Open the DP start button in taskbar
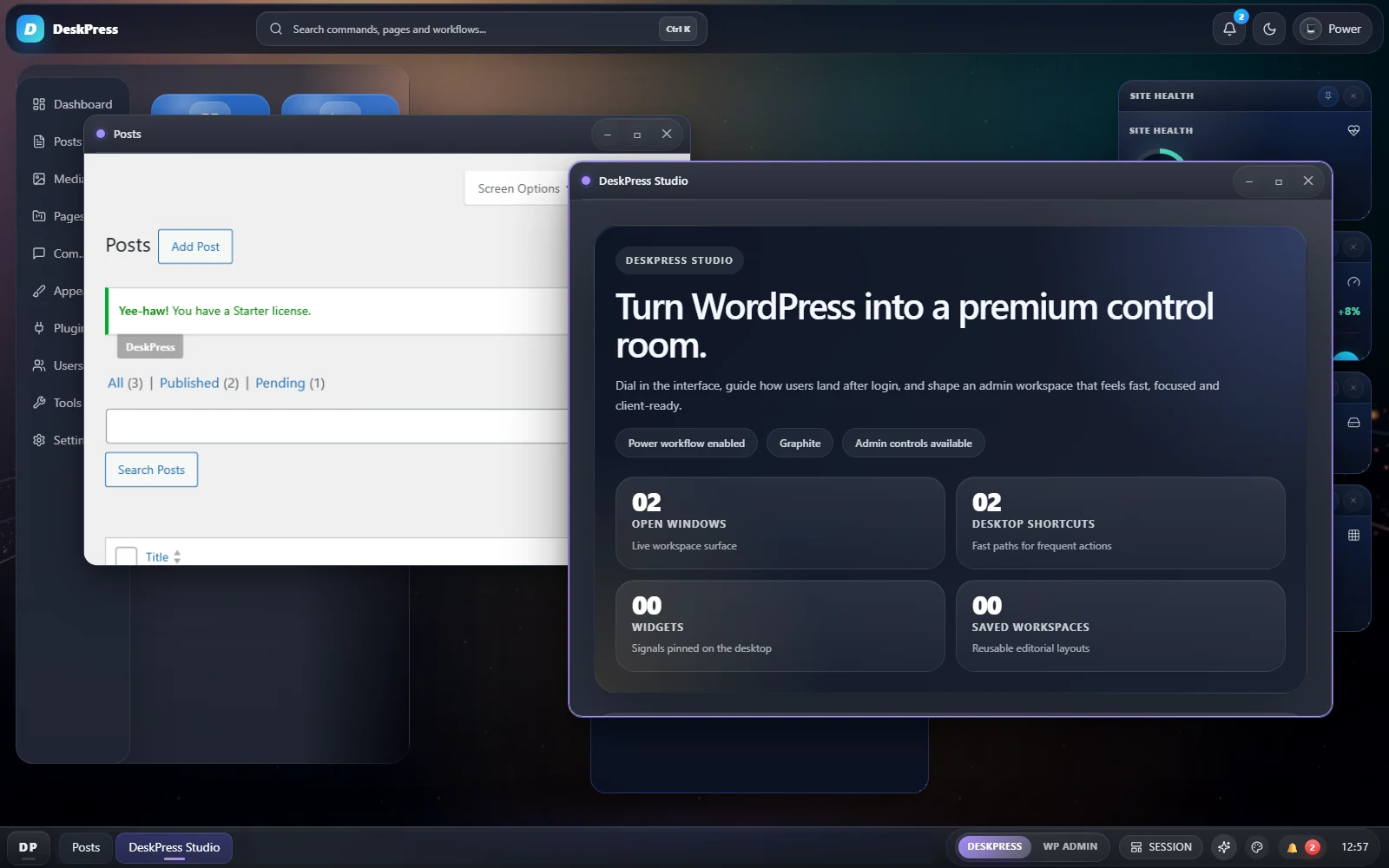Viewport: 1389px width, 868px height. pyautogui.click(x=29, y=847)
